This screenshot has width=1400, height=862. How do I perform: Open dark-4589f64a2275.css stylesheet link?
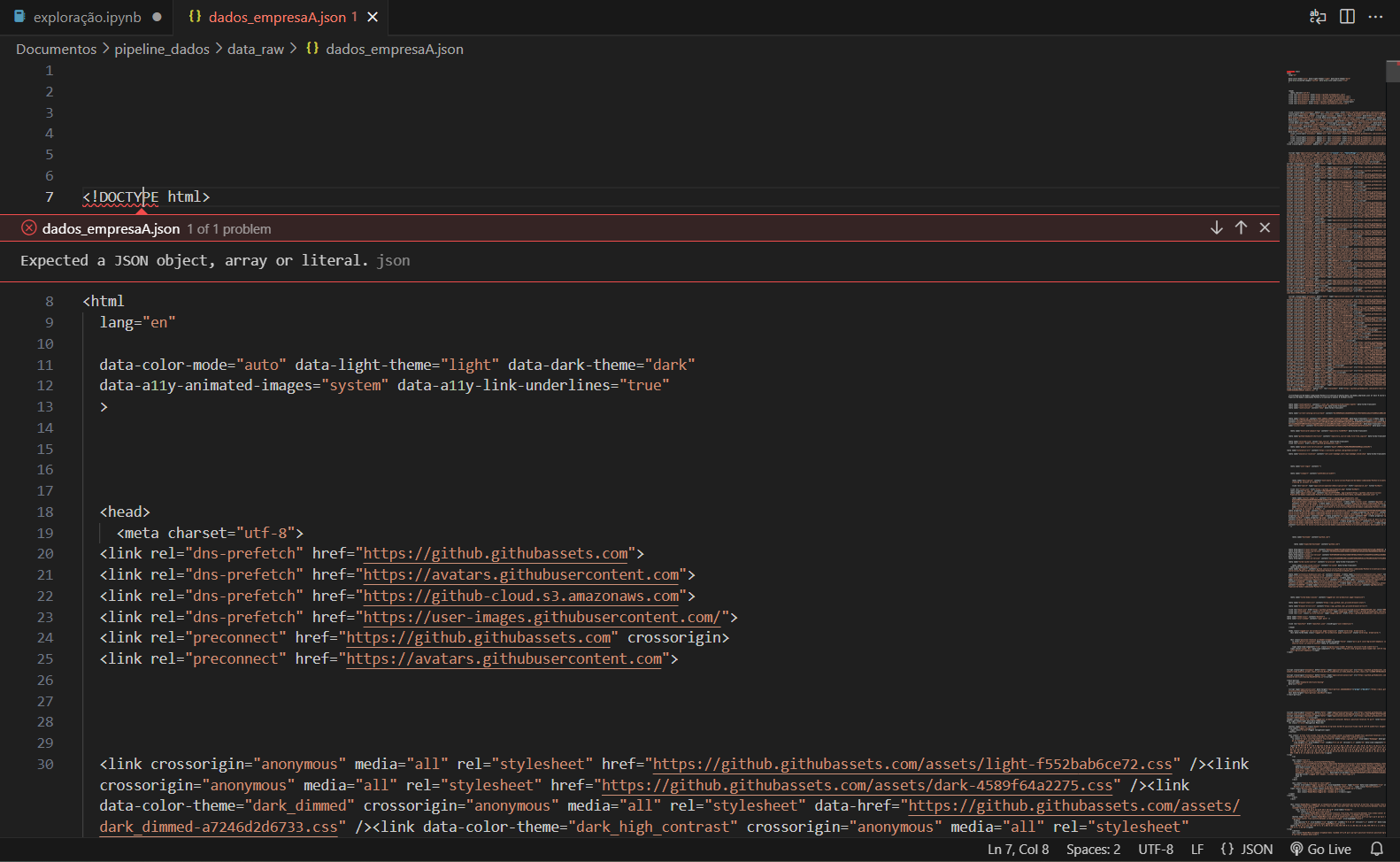(x=857, y=786)
